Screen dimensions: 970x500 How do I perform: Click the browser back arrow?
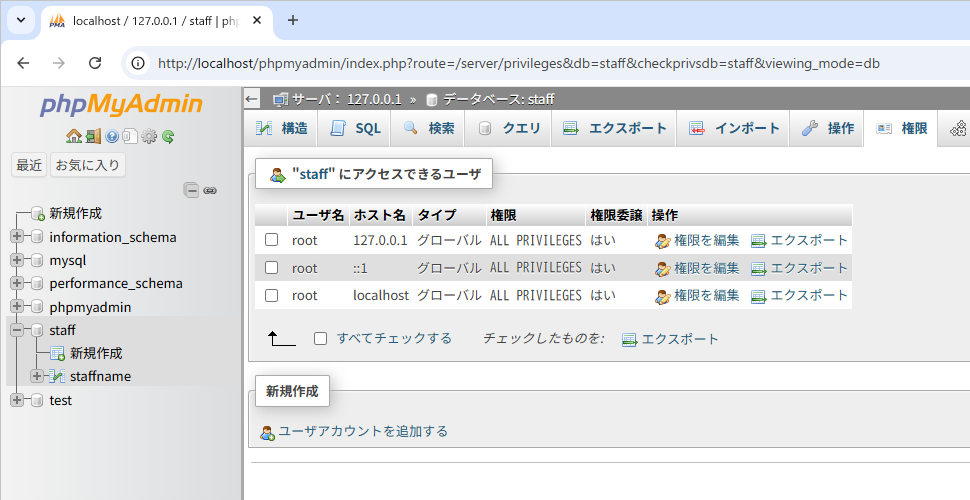(x=24, y=62)
